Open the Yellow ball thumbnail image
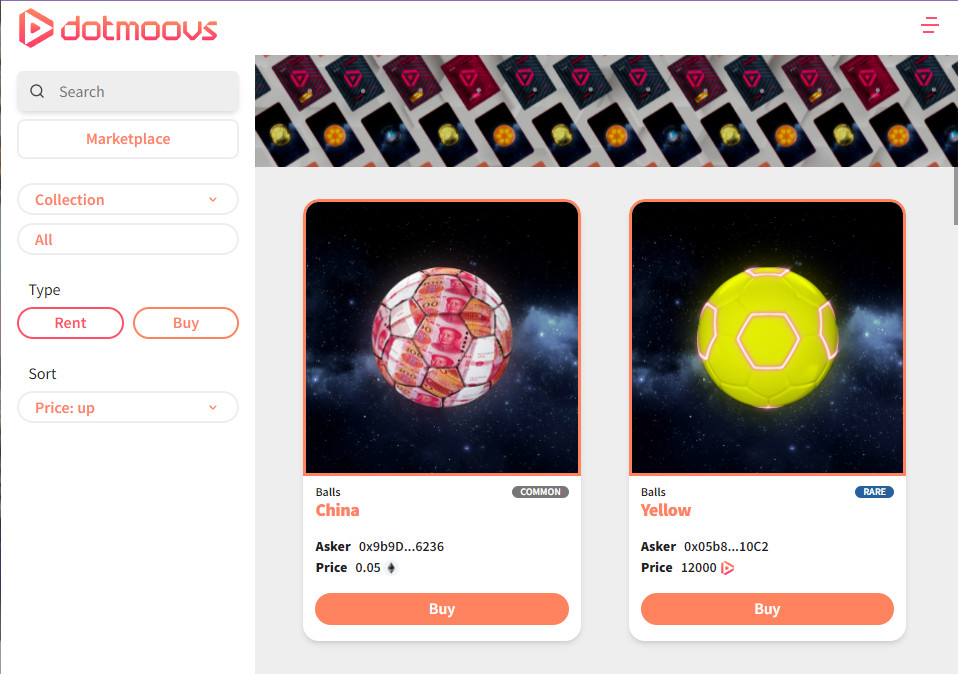Screen dimensions: 958x674 (767, 337)
